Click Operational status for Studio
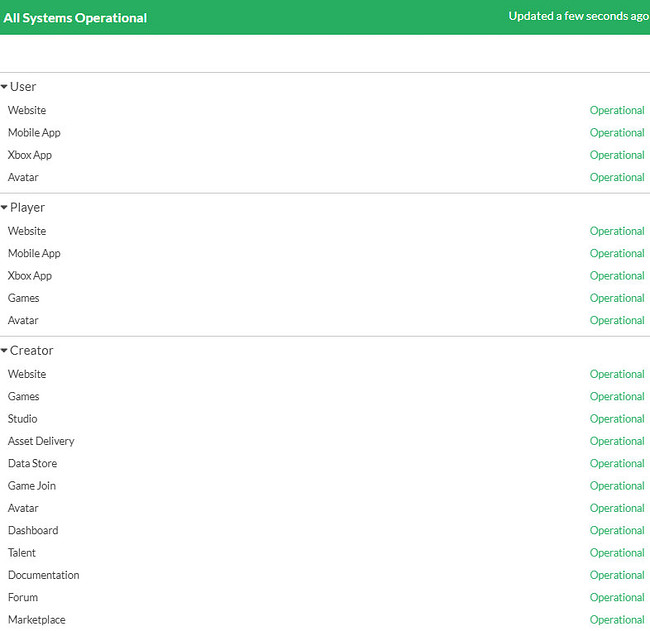The height and width of the screenshot is (631, 650). [x=617, y=419]
